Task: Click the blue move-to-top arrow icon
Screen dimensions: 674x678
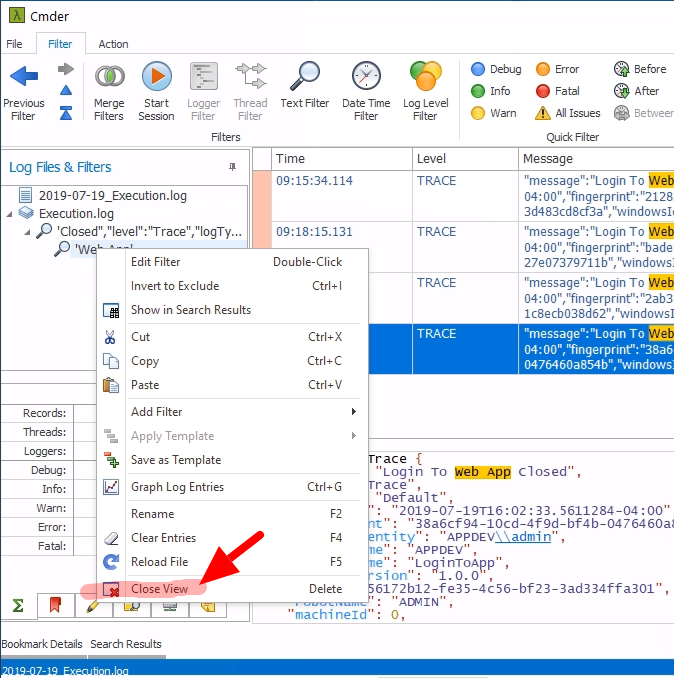Action: [66, 113]
